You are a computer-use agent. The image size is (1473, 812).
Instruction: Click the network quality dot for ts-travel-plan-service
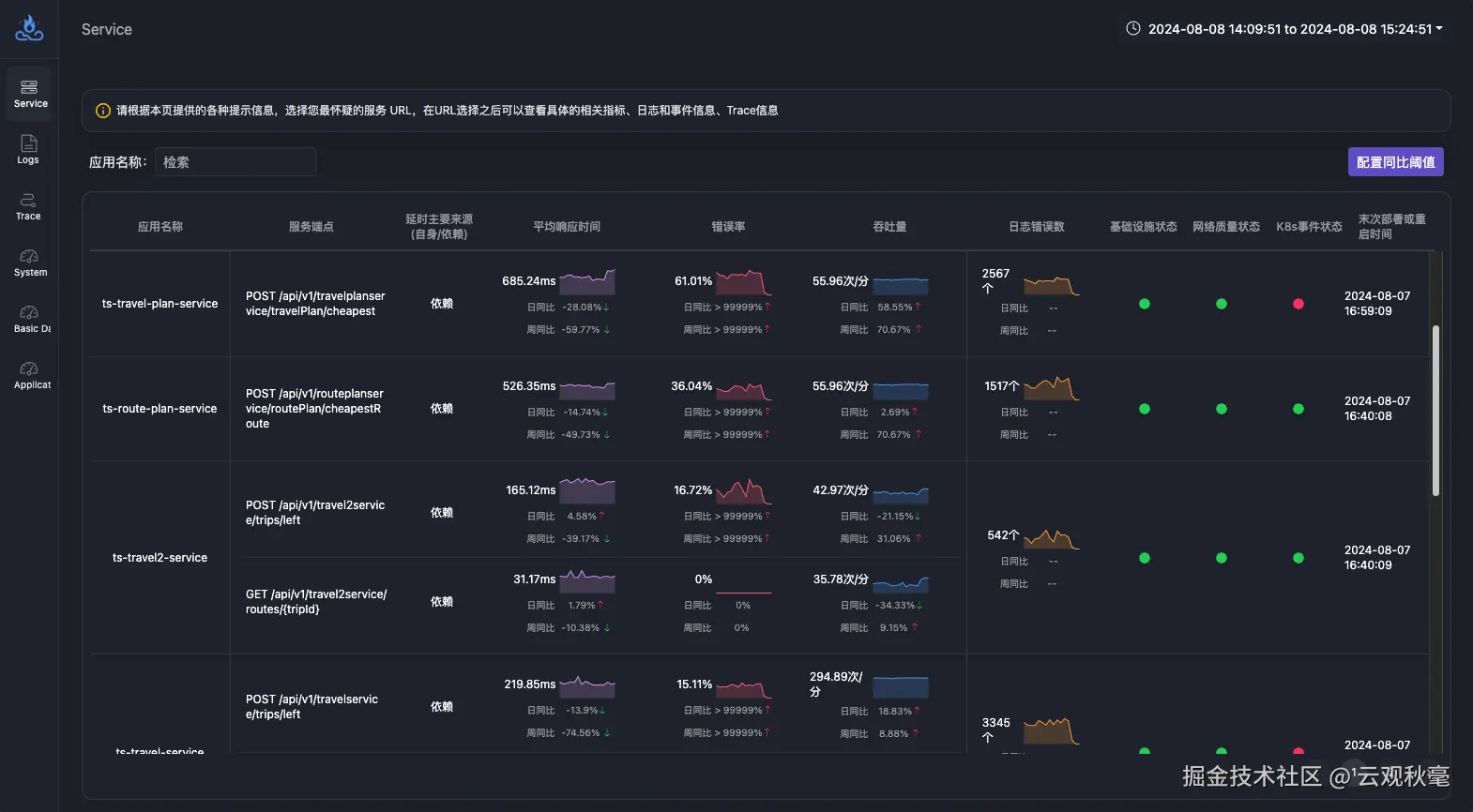coord(1222,304)
